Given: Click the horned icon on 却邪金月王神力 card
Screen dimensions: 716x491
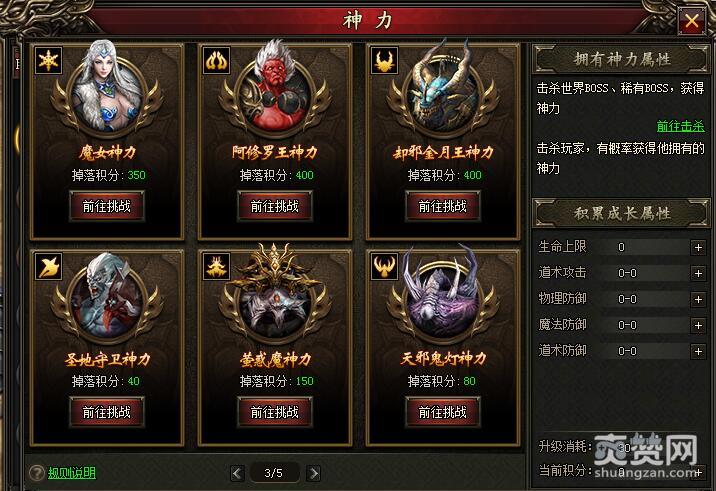Looking at the screenshot, I should click(384, 60).
